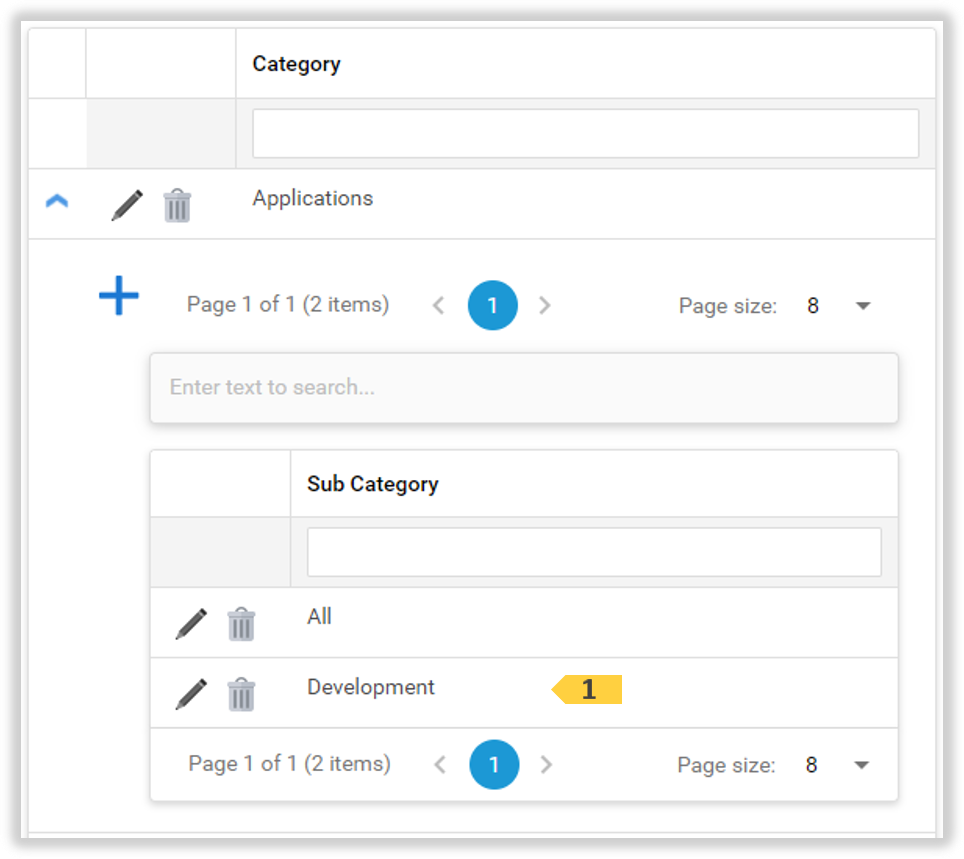This screenshot has width=964, height=859.
Task: Edit the Development sub category row
Action: [x=191, y=695]
